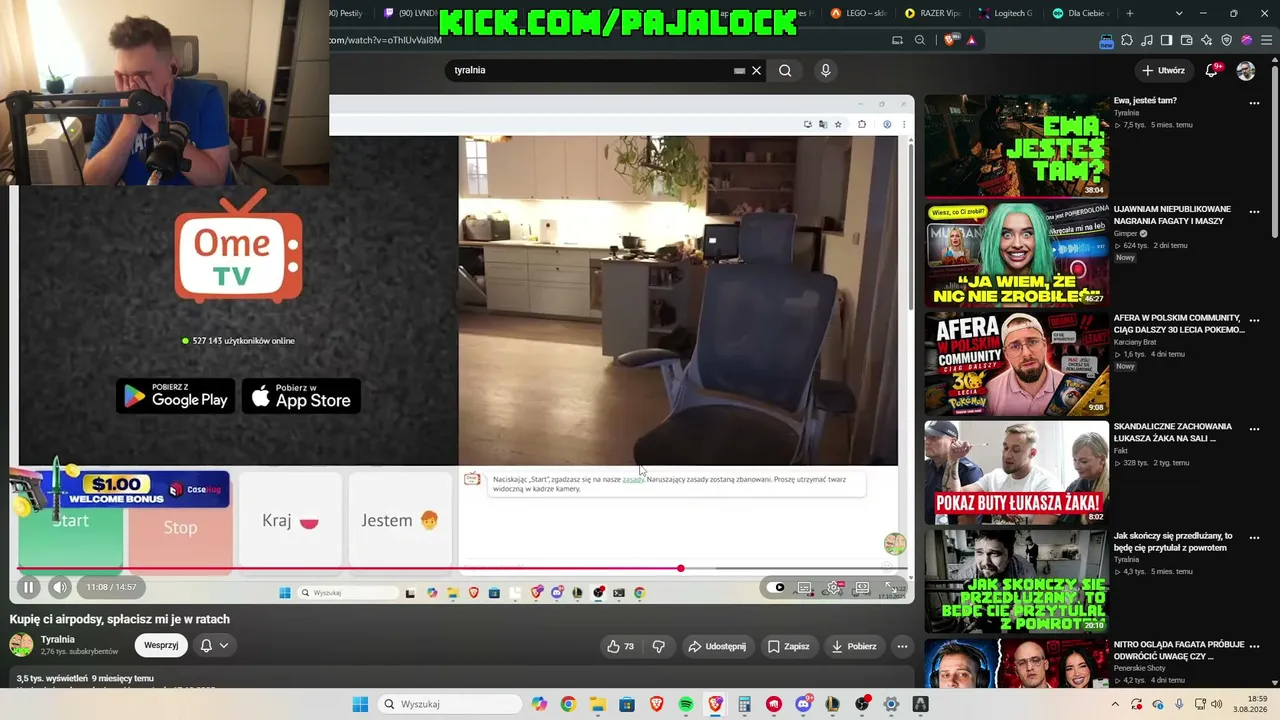This screenshot has height=720, width=1280.
Task: Pause the YouTube video playback
Action: [x=28, y=587]
